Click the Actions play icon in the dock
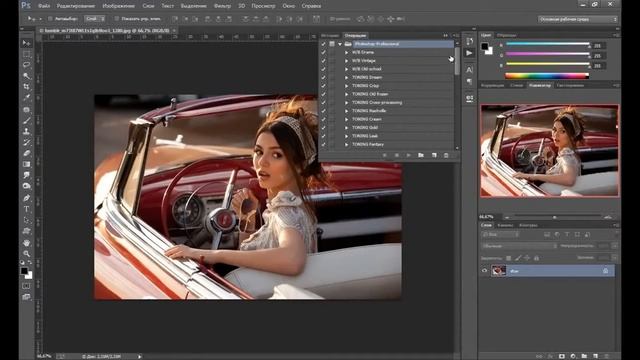The width and height of the screenshot is (640, 360). pyautogui.click(x=469, y=53)
